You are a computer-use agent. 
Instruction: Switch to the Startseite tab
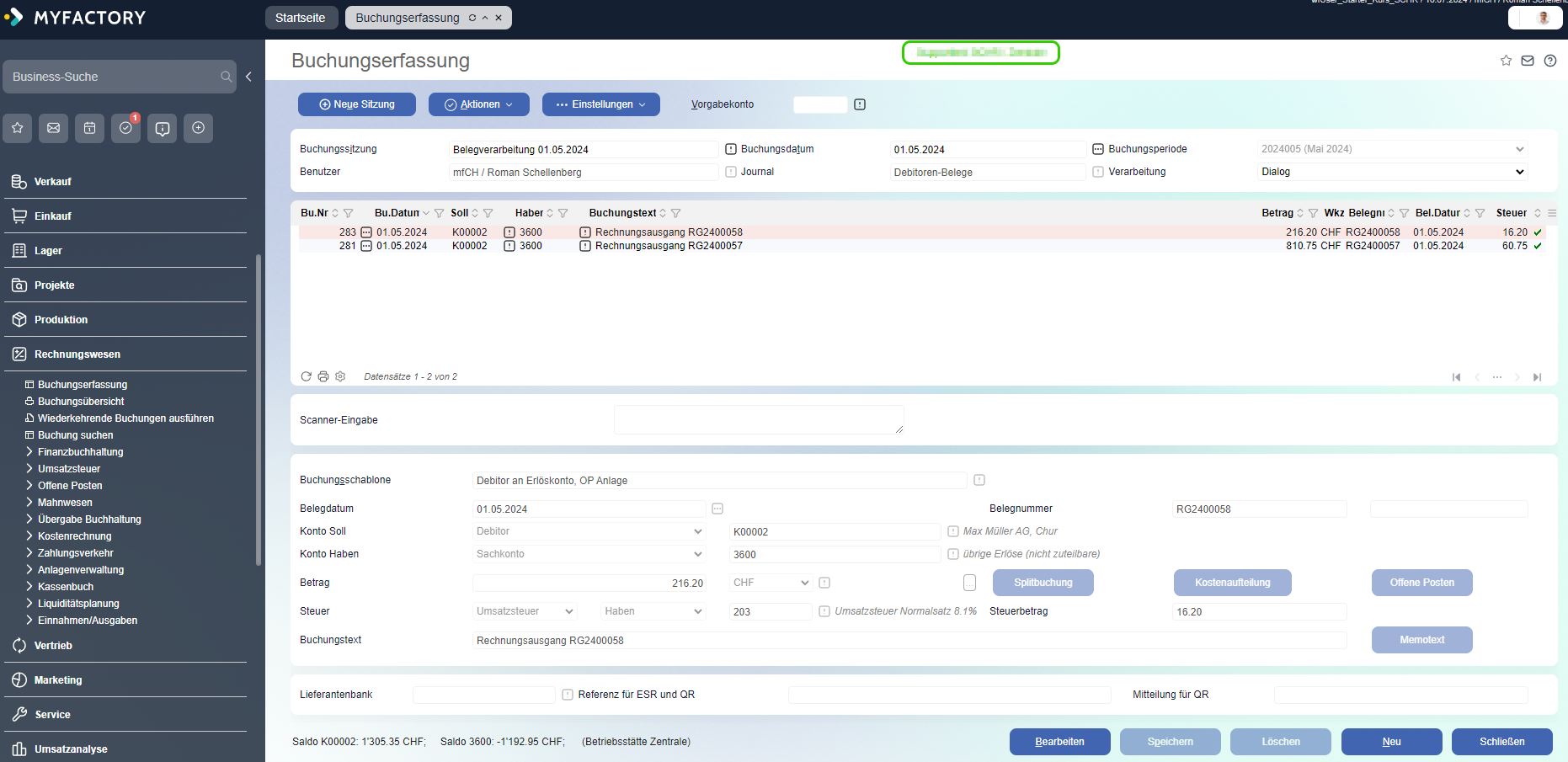click(301, 18)
